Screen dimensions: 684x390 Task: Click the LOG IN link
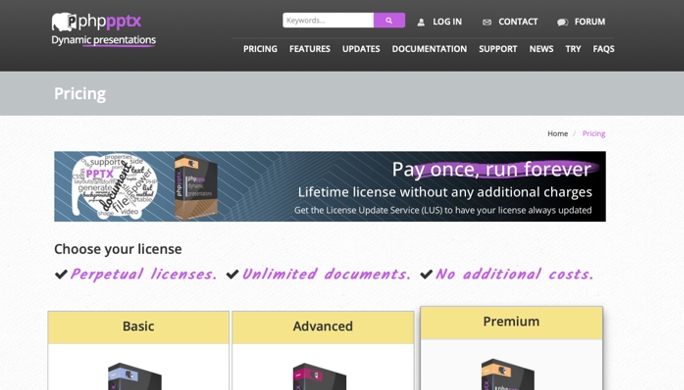click(x=447, y=22)
